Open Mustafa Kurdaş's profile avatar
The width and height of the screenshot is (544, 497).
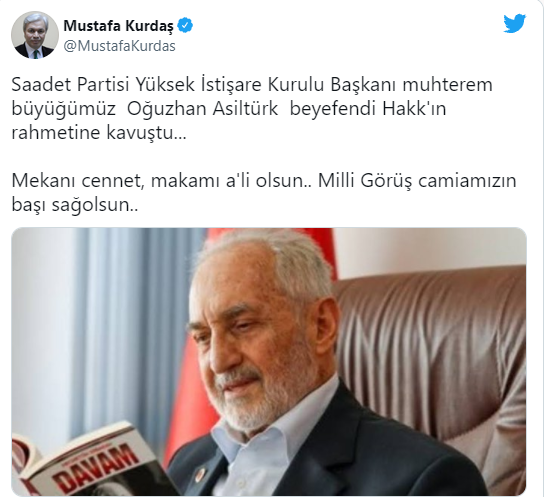pyautogui.click(x=35, y=35)
